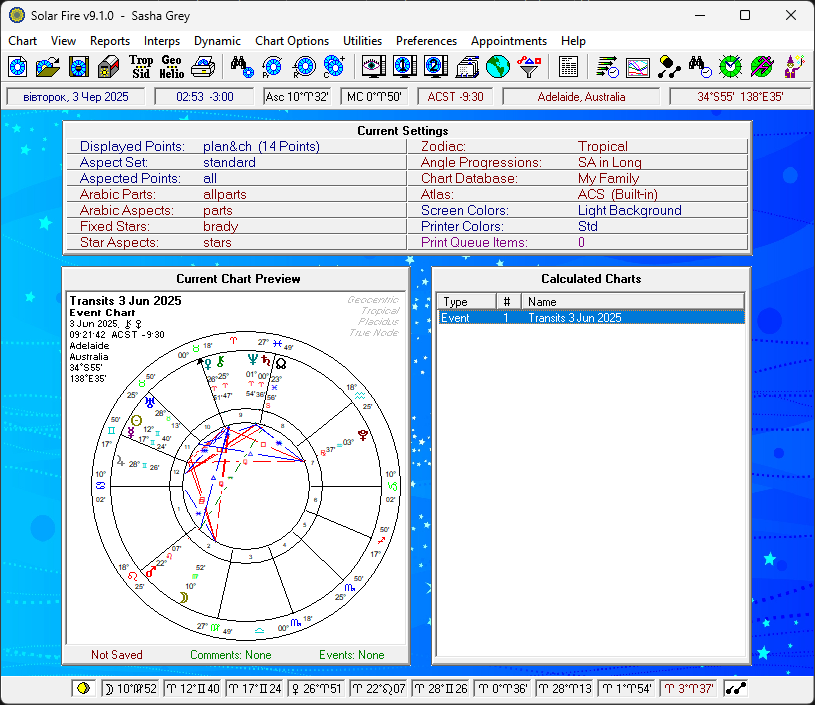Select Transits 3 Jun 2025 in Calculated Charts

(x=591, y=318)
